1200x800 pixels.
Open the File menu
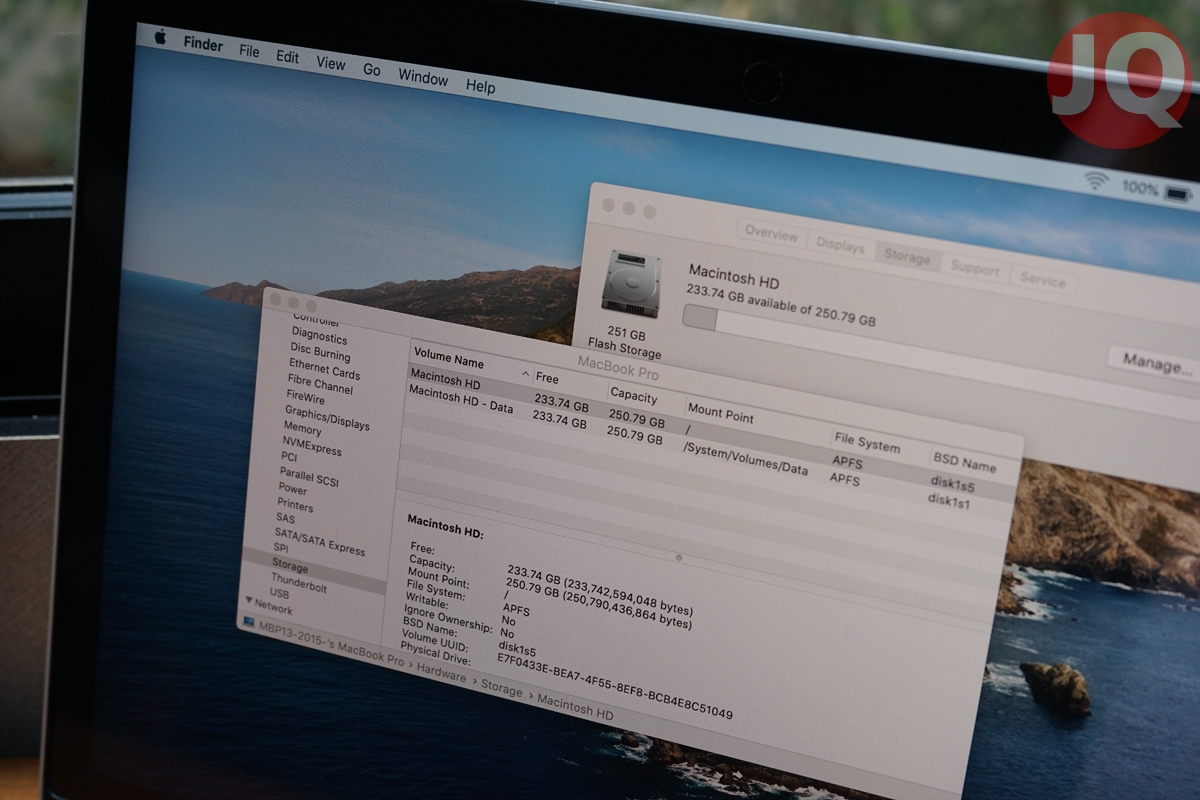(x=249, y=51)
